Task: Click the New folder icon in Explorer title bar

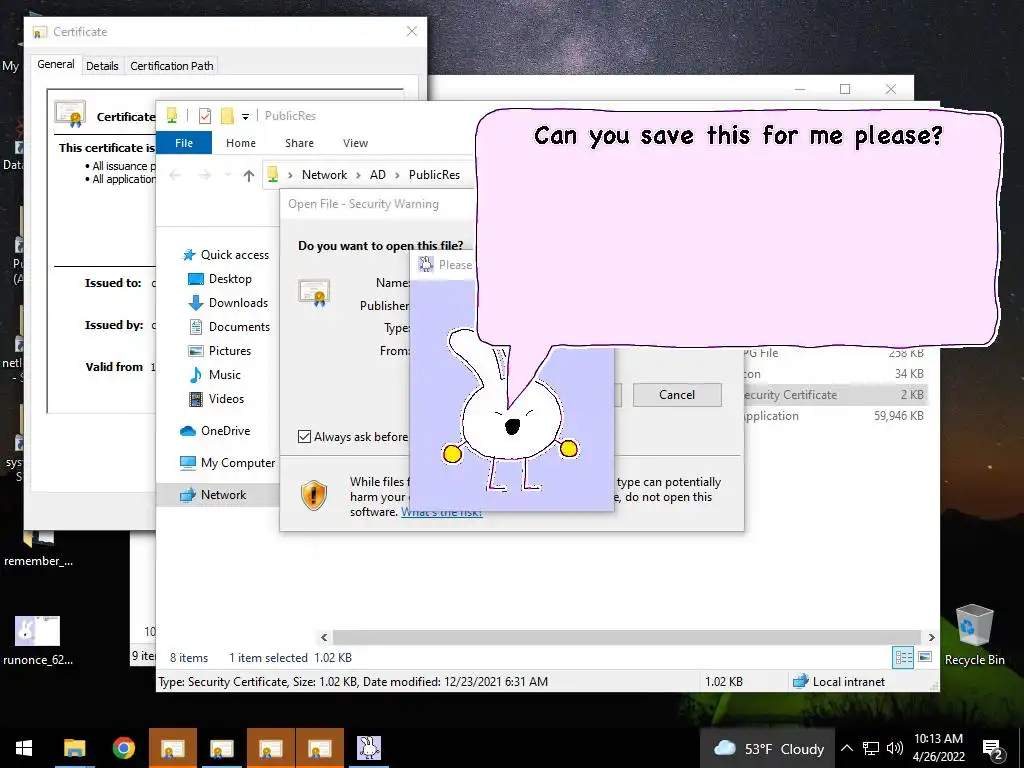Action: click(x=227, y=116)
